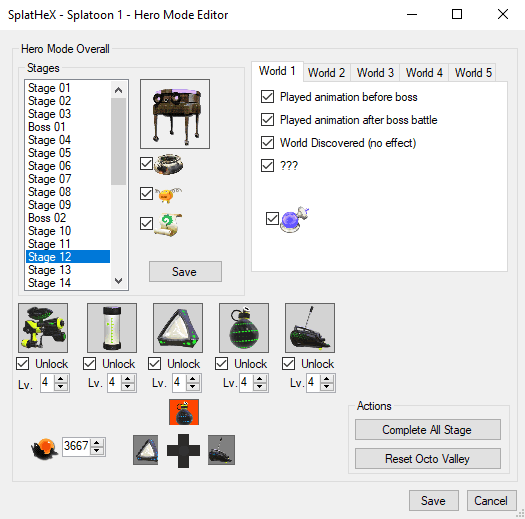Click the Splat Bomb upgrade image
This screenshot has width=525, height=519.
[x=244, y=328]
